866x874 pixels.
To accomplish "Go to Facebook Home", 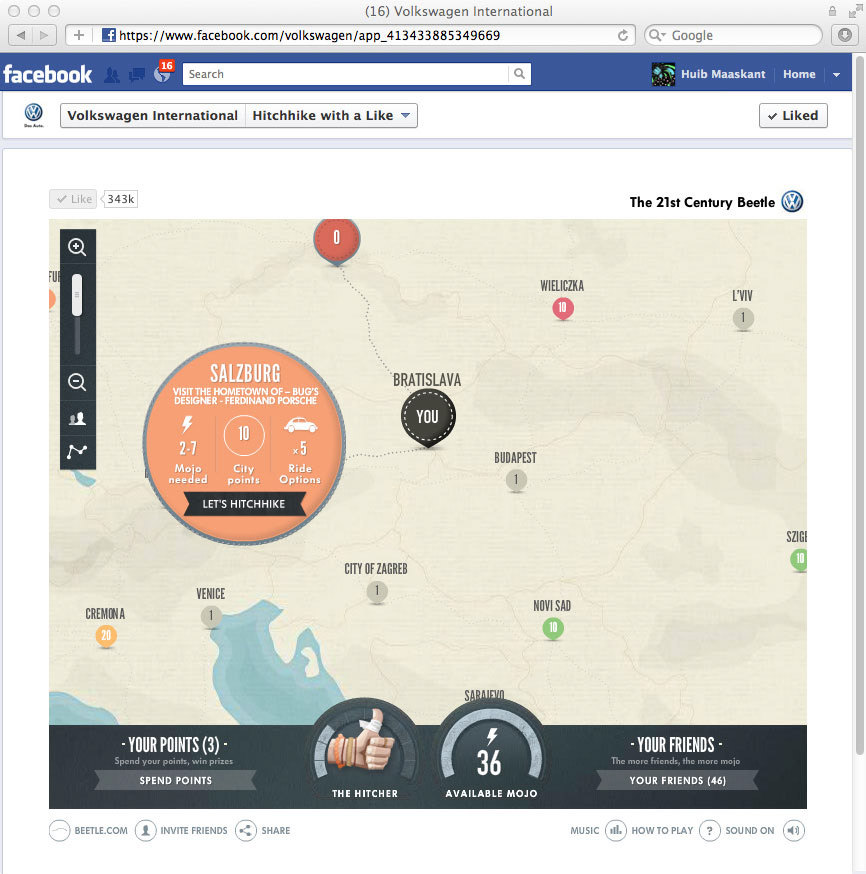I will [x=799, y=74].
